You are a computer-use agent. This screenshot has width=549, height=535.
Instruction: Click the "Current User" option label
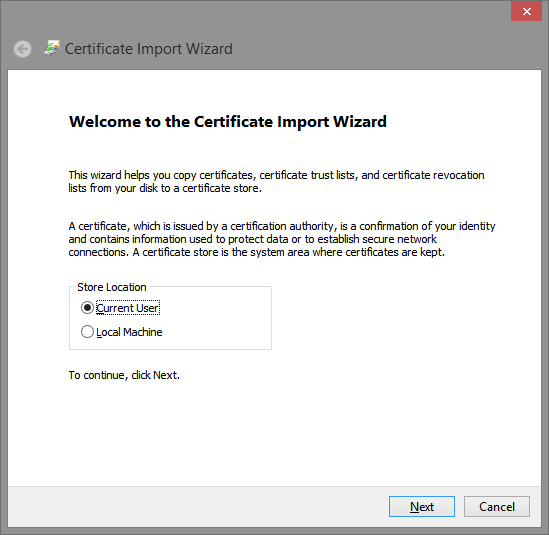tap(128, 308)
